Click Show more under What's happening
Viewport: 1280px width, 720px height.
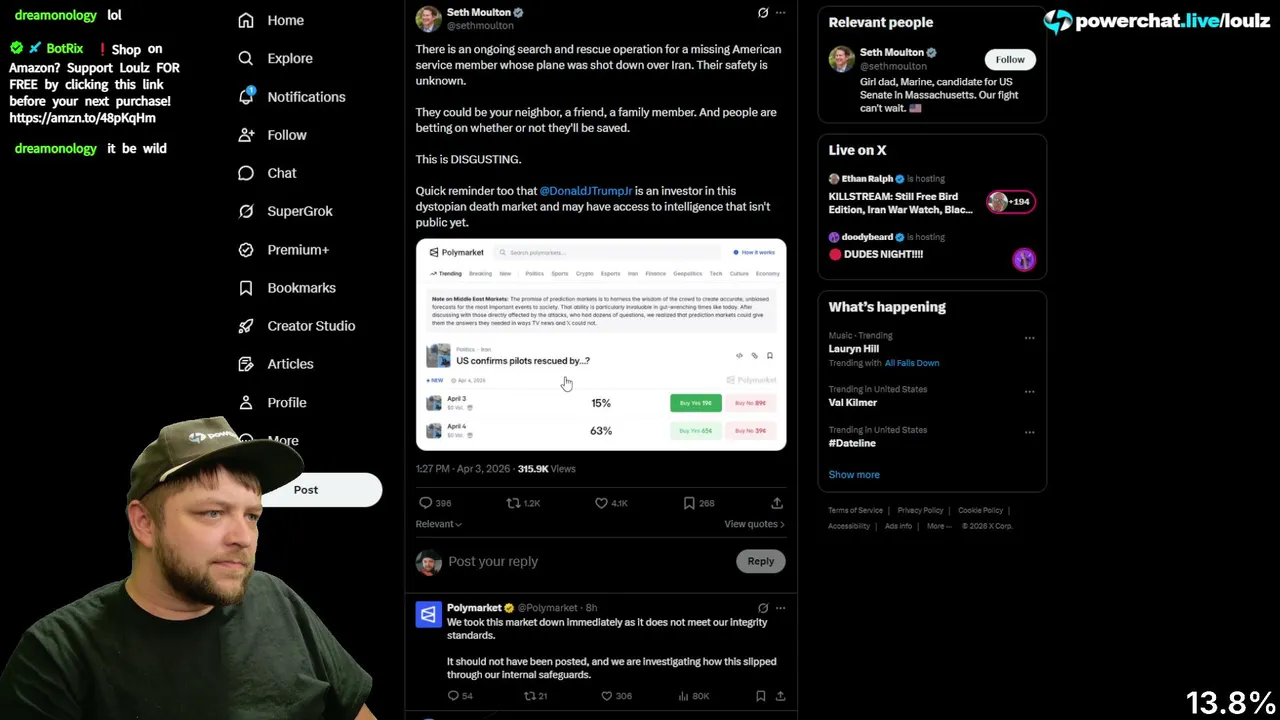[x=854, y=475]
